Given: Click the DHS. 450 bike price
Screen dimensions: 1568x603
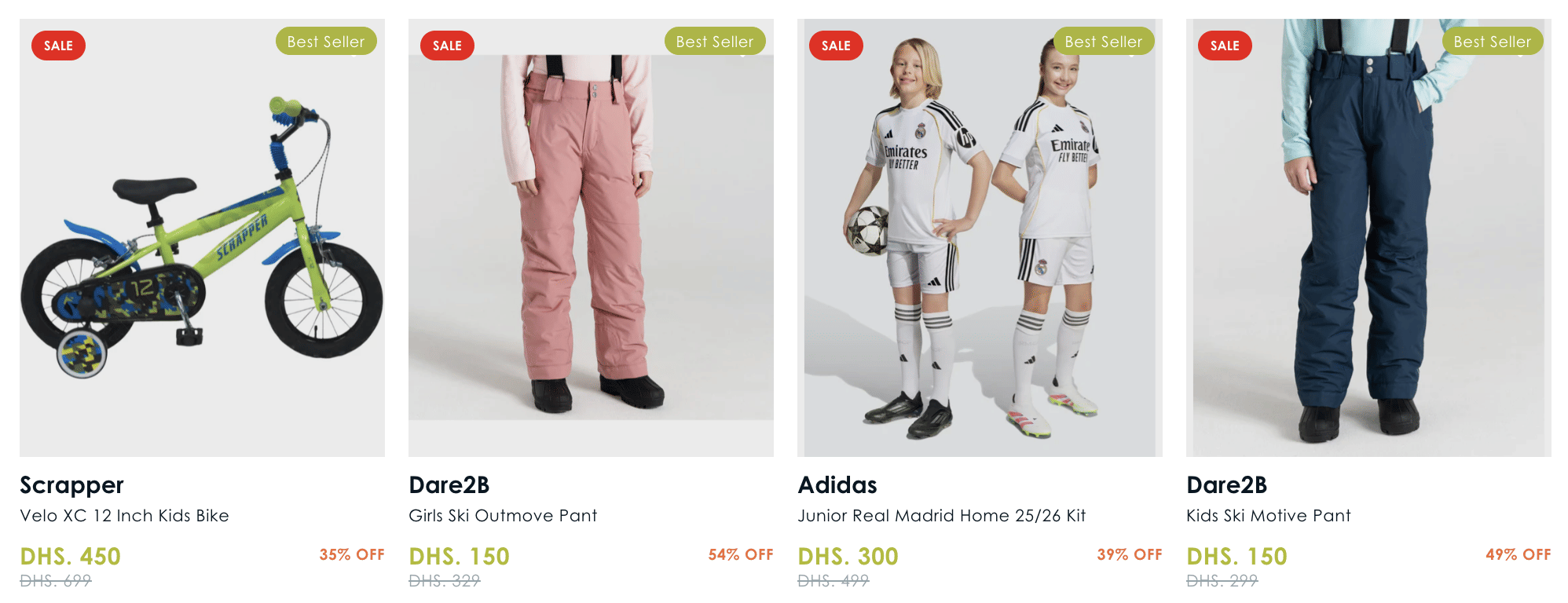Looking at the screenshot, I should 71,556.
